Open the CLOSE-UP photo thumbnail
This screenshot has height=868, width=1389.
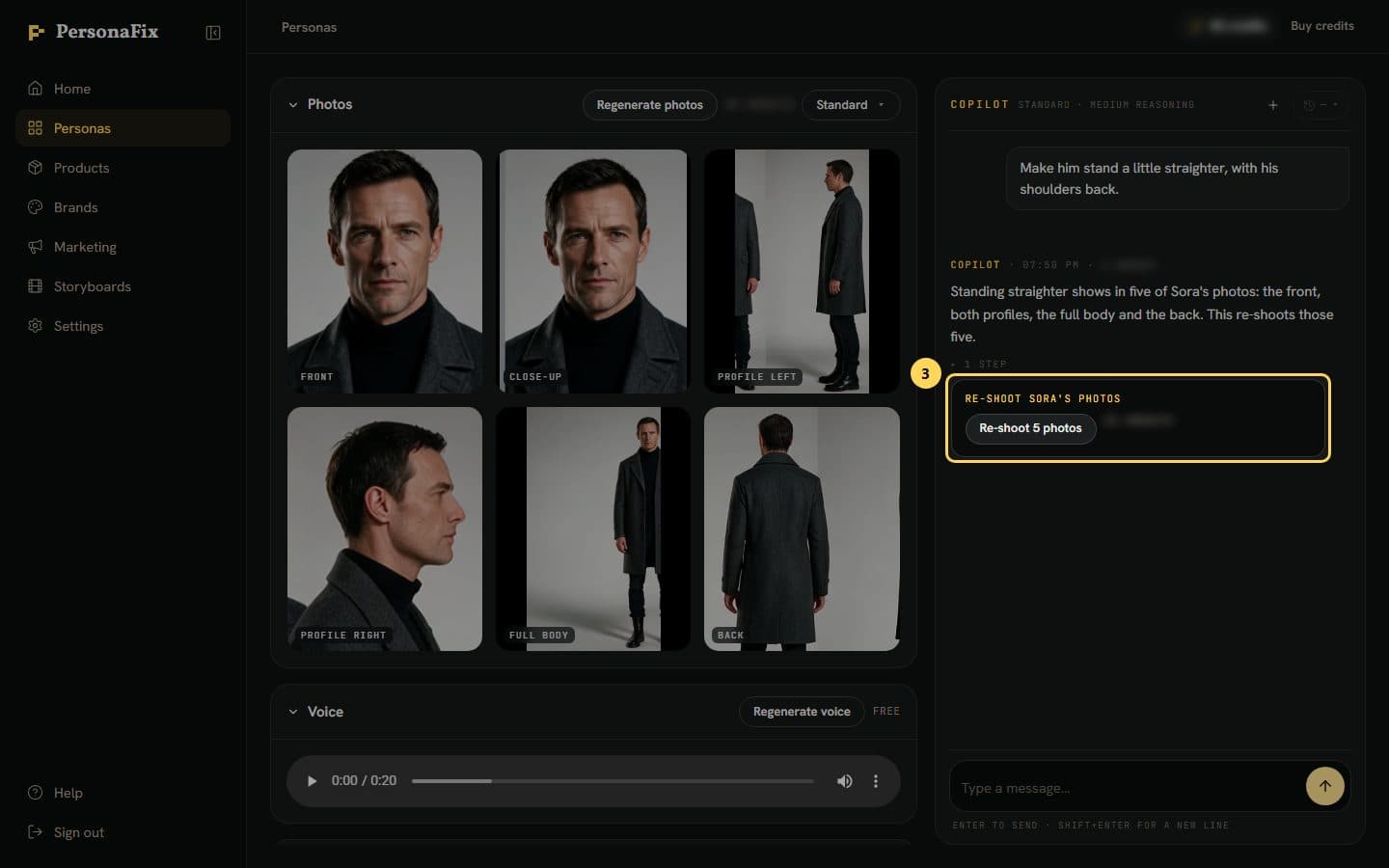point(593,271)
